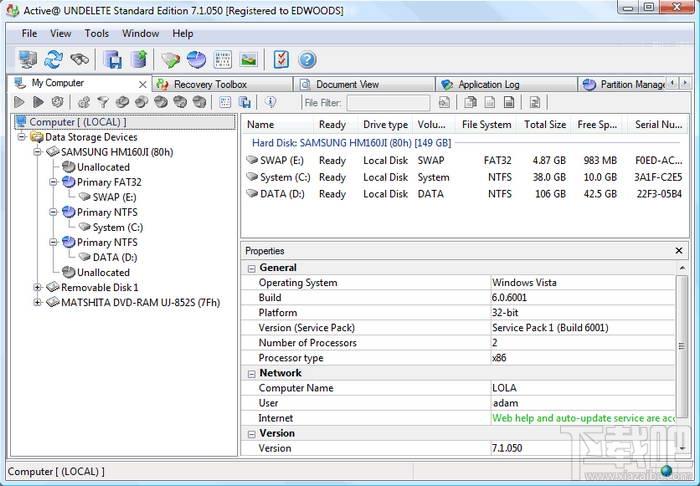
Task: Open the red checklist options icon
Action: pos(281,59)
